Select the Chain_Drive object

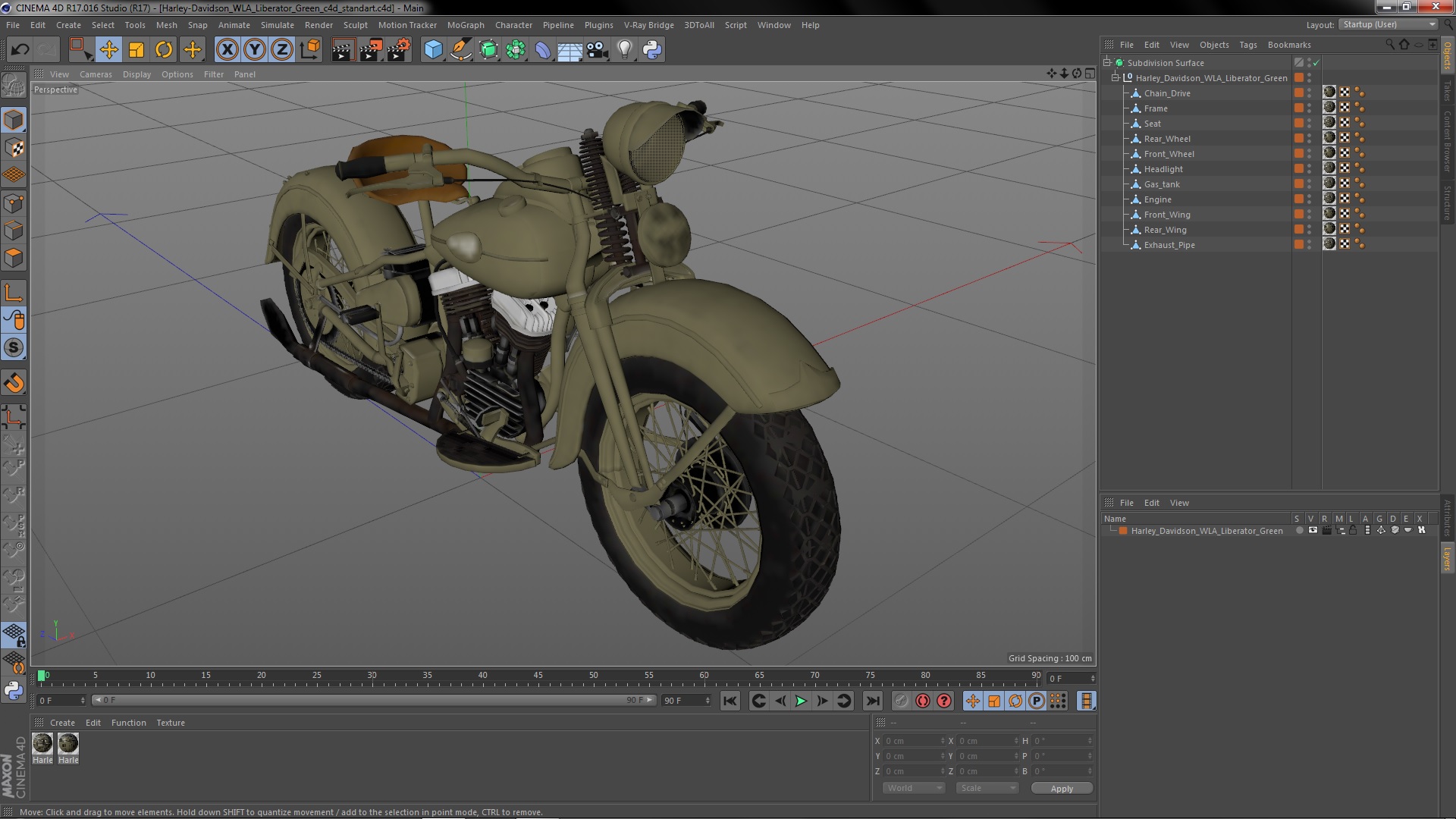coord(1166,93)
